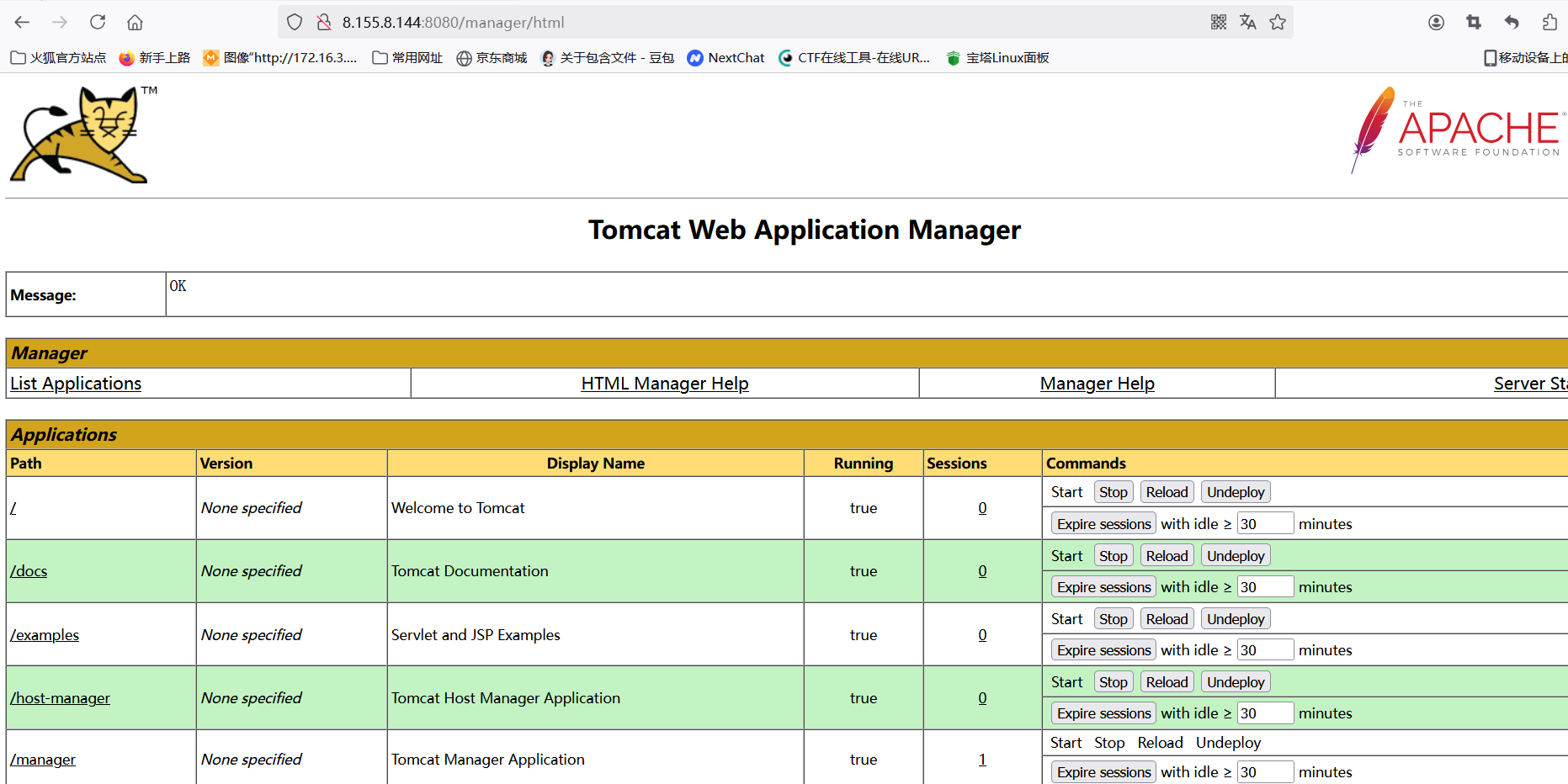Viewport: 1568px width, 784px height.
Task: Open 京东商城 bookmark
Action: 492,58
